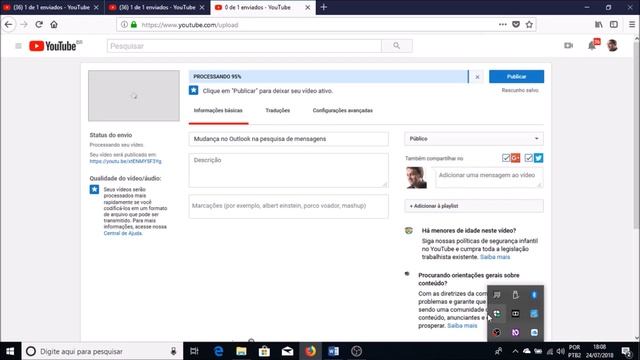This screenshot has width=640, height=360.
Task: Reload the page
Action: [x=39, y=24]
